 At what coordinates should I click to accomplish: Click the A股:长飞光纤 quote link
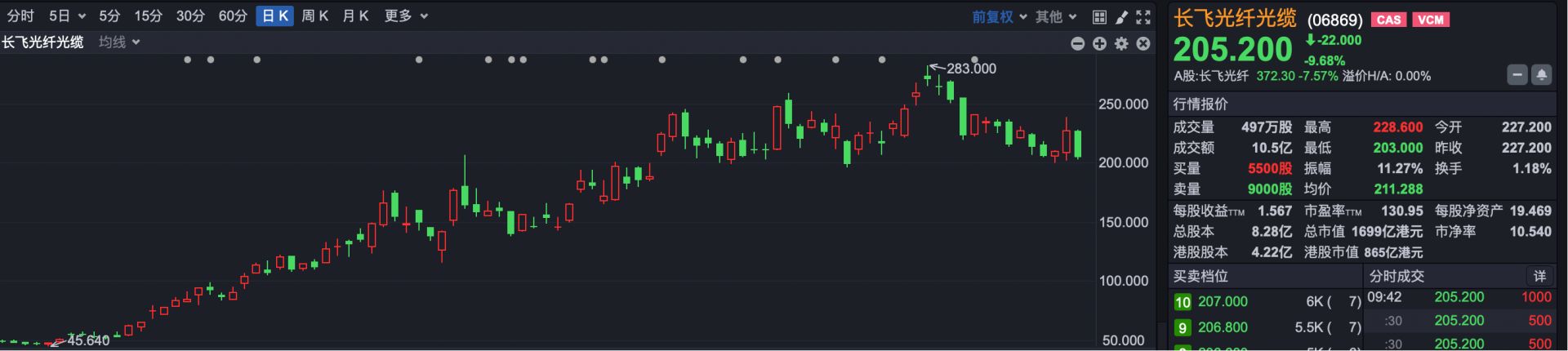click(1211, 76)
